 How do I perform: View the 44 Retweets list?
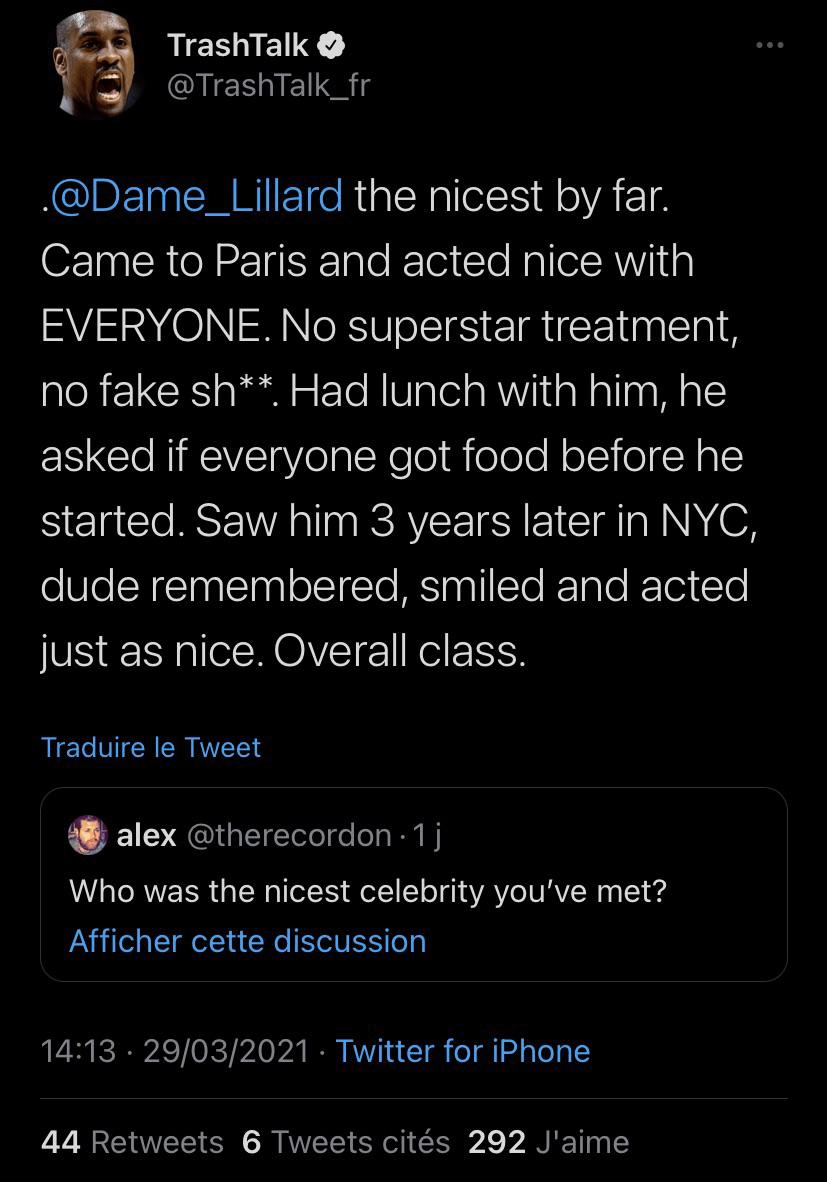[132, 1142]
